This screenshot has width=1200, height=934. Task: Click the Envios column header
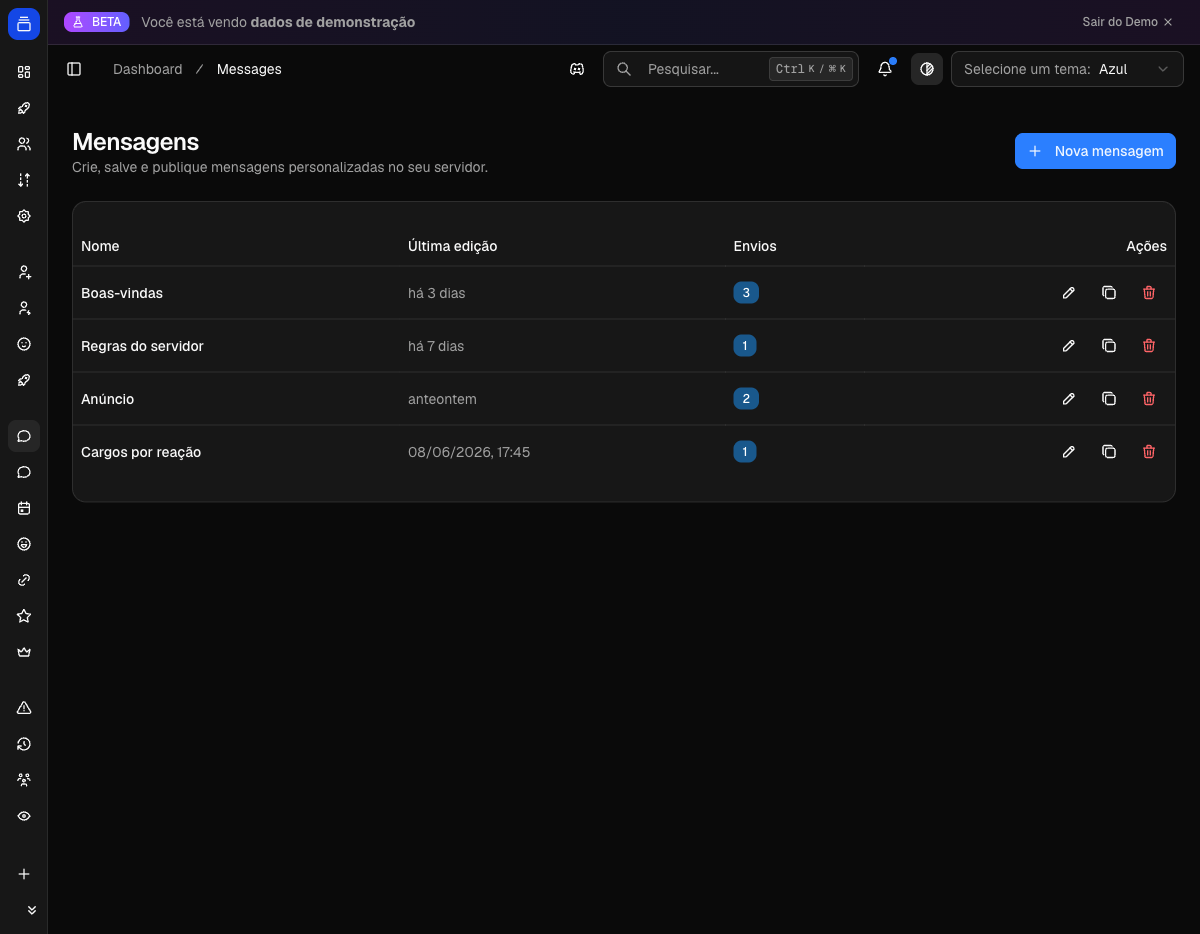tap(755, 246)
